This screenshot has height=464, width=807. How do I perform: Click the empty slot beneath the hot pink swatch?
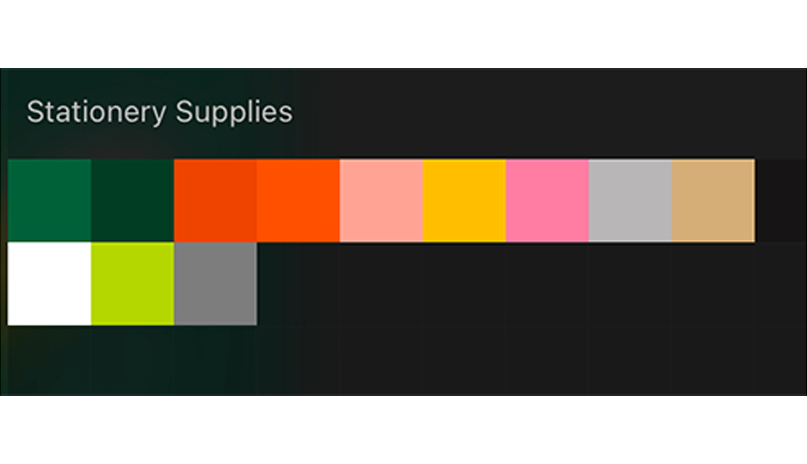pyautogui.click(x=547, y=283)
